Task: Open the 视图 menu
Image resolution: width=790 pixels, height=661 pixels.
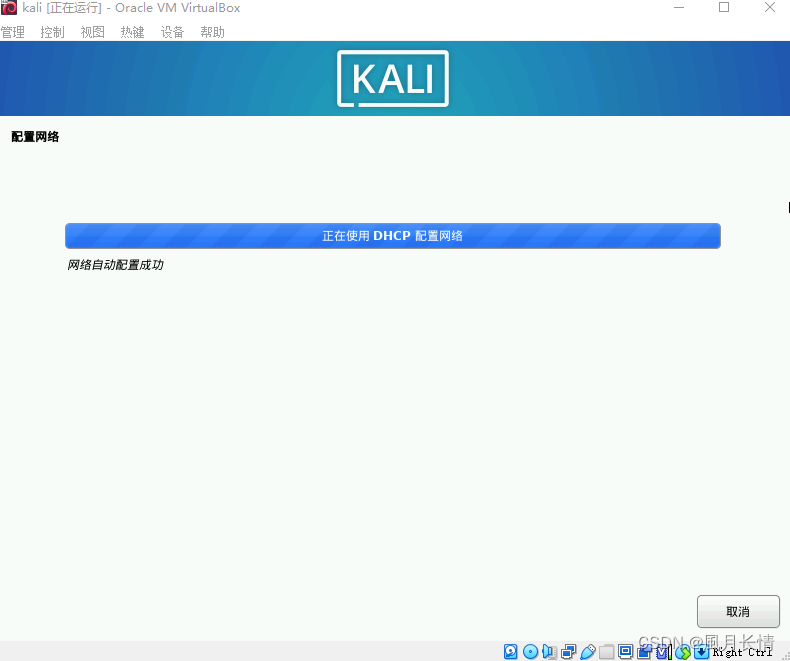Action: click(x=93, y=32)
